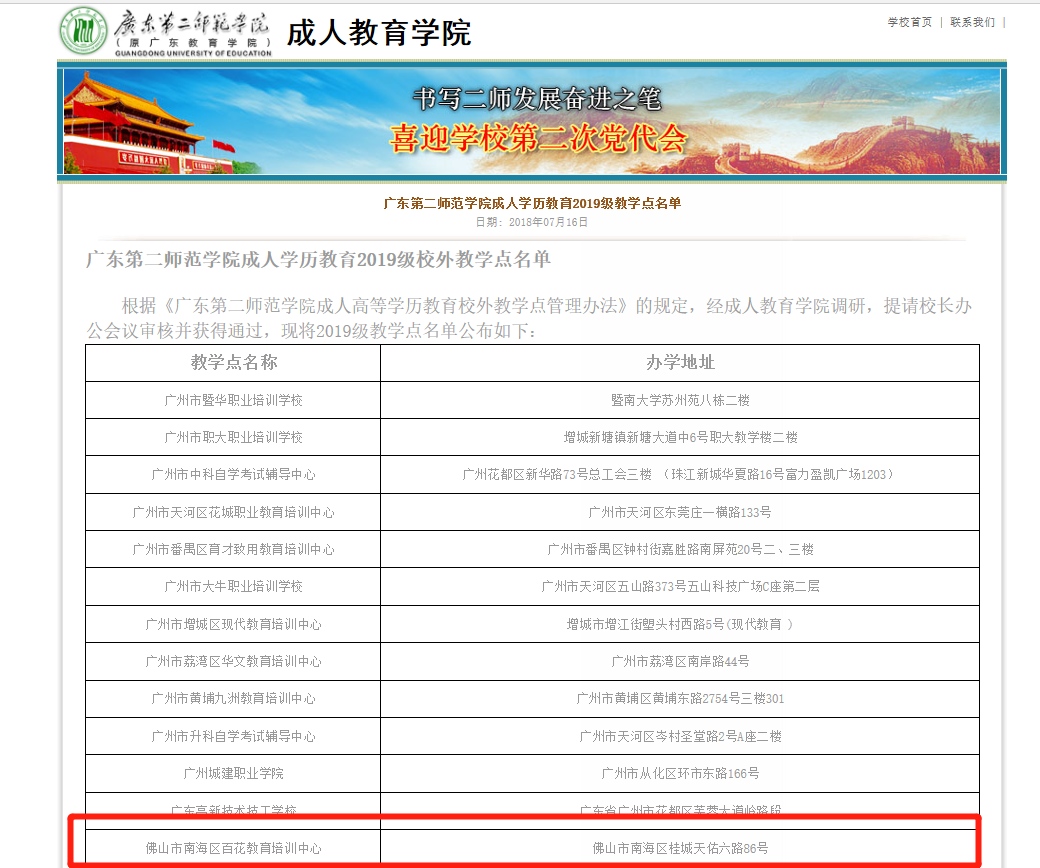
Task: Click the banner slogan 喜迎学校第二次党代会
Action: [x=538, y=138]
